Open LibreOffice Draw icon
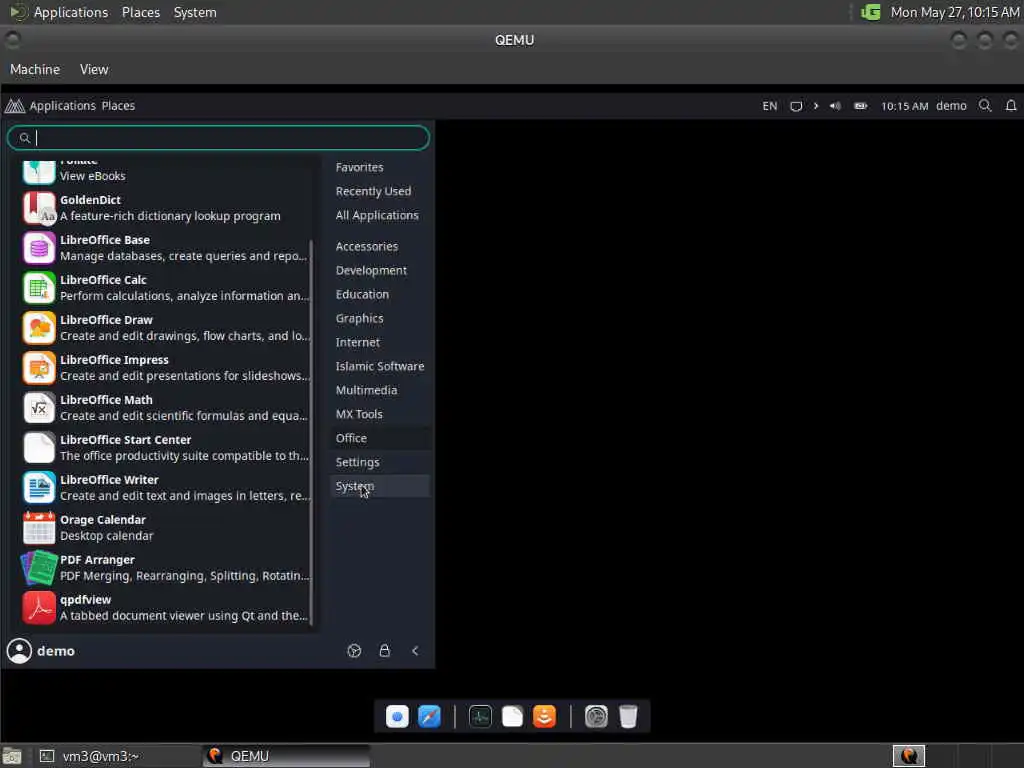The image size is (1024, 768). [39, 328]
